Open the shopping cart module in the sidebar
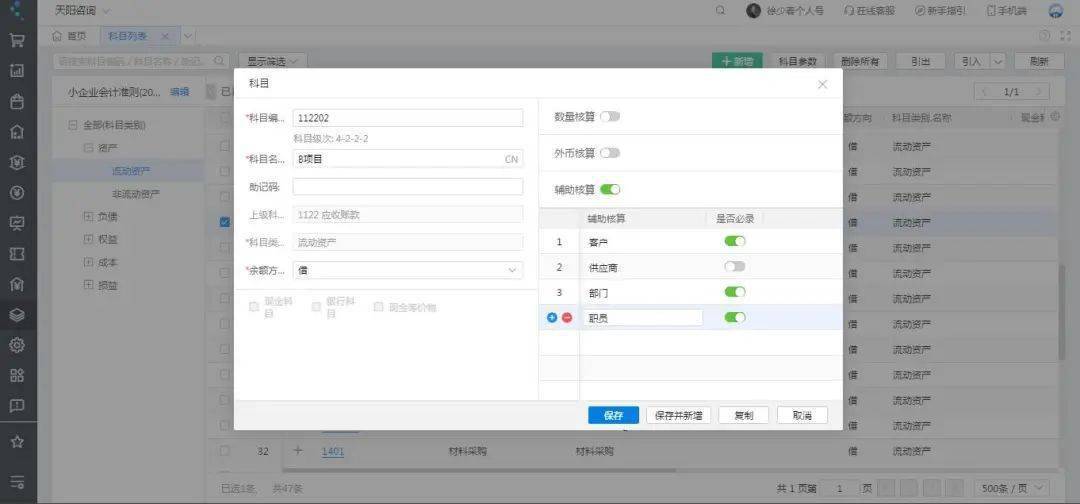 pos(17,41)
